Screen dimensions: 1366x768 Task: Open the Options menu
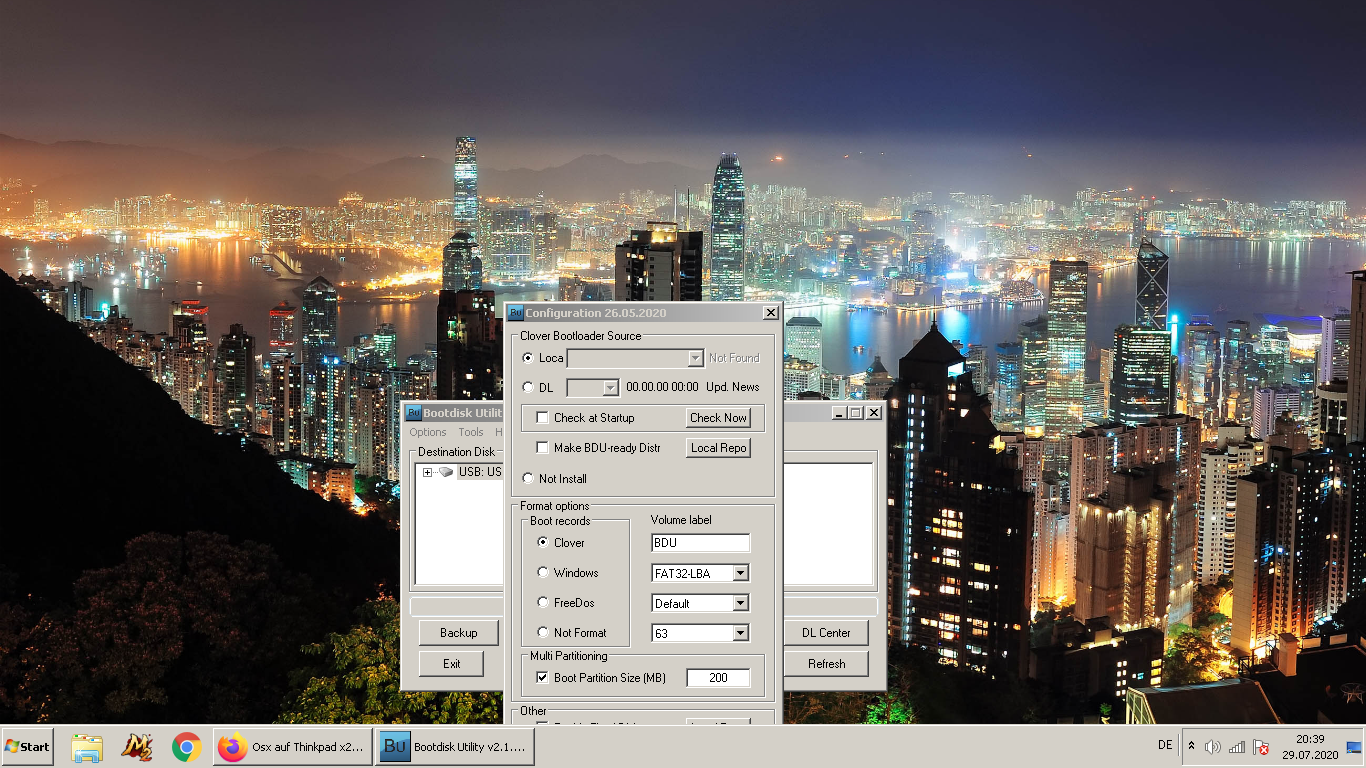pyautogui.click(x=427, y=432)
